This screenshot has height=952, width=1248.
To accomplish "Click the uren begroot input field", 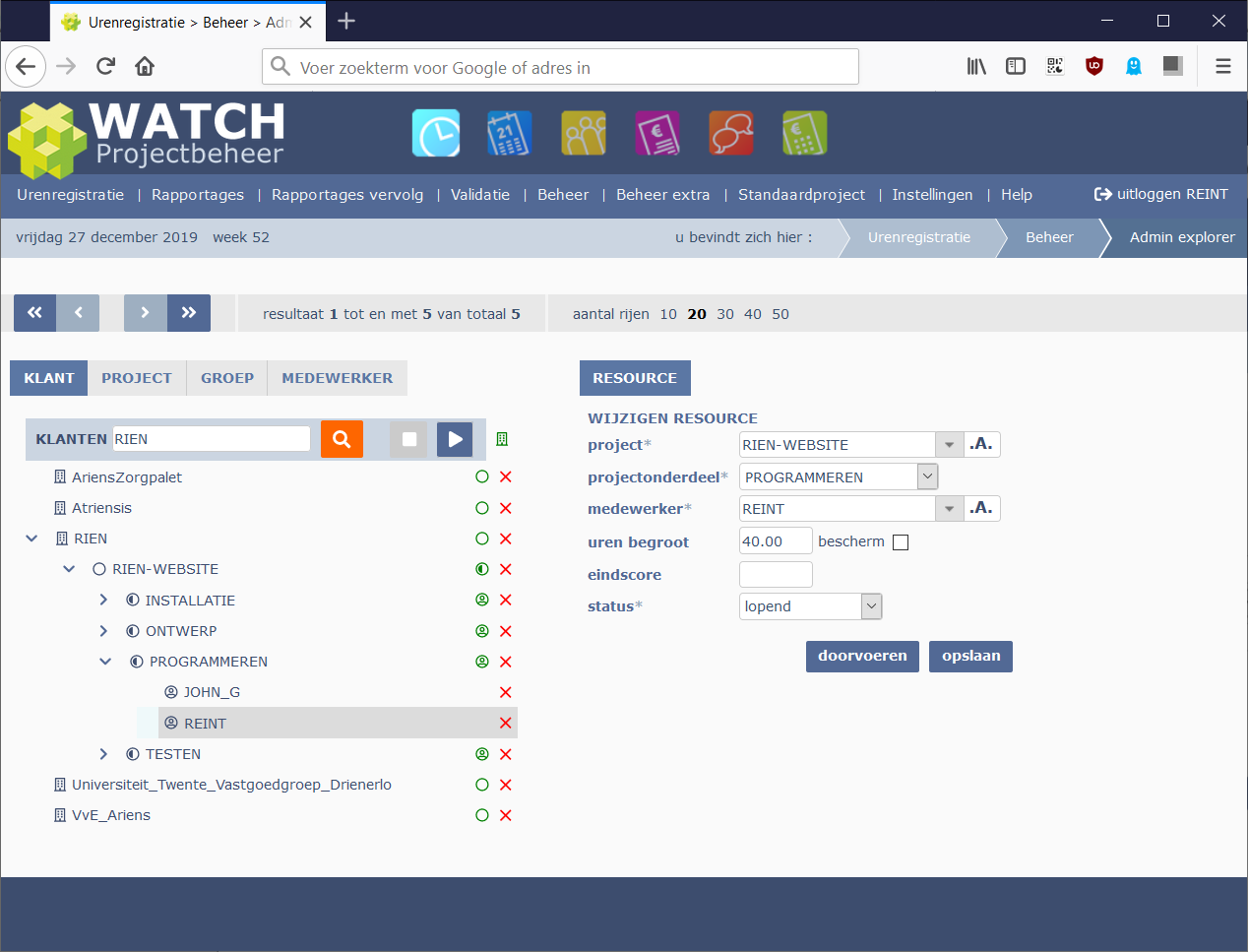I will coord(775,541).
